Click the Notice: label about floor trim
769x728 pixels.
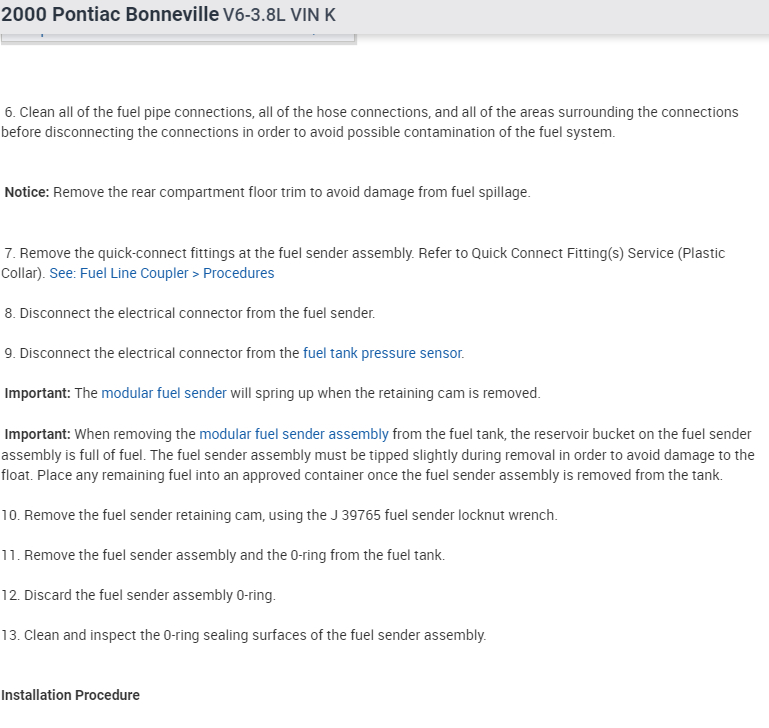click(x=27, y=192)
